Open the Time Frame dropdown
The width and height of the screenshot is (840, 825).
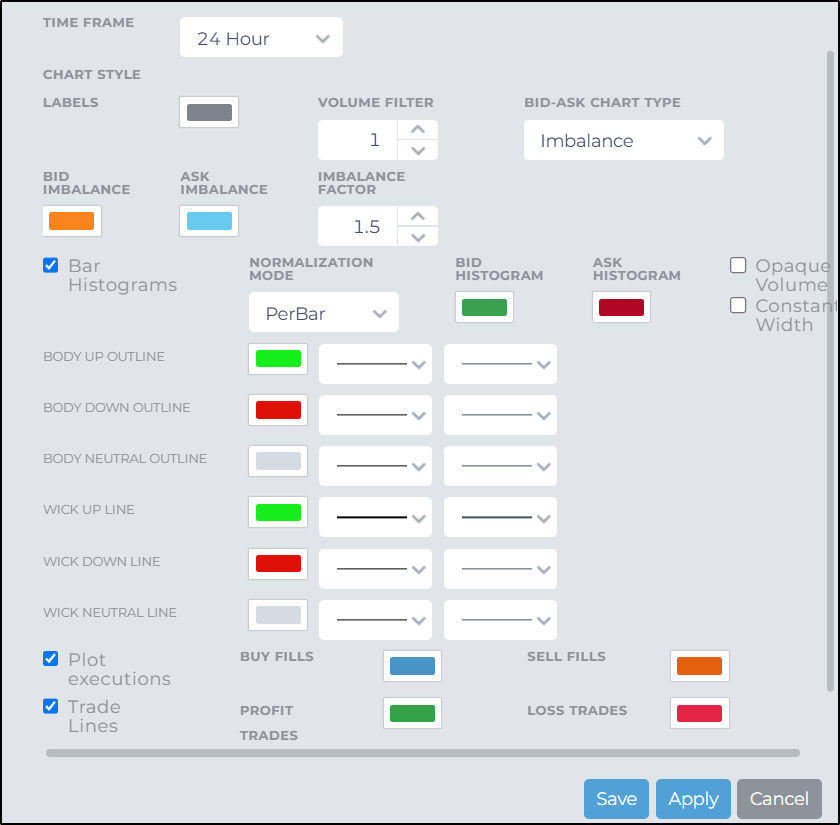261,38
